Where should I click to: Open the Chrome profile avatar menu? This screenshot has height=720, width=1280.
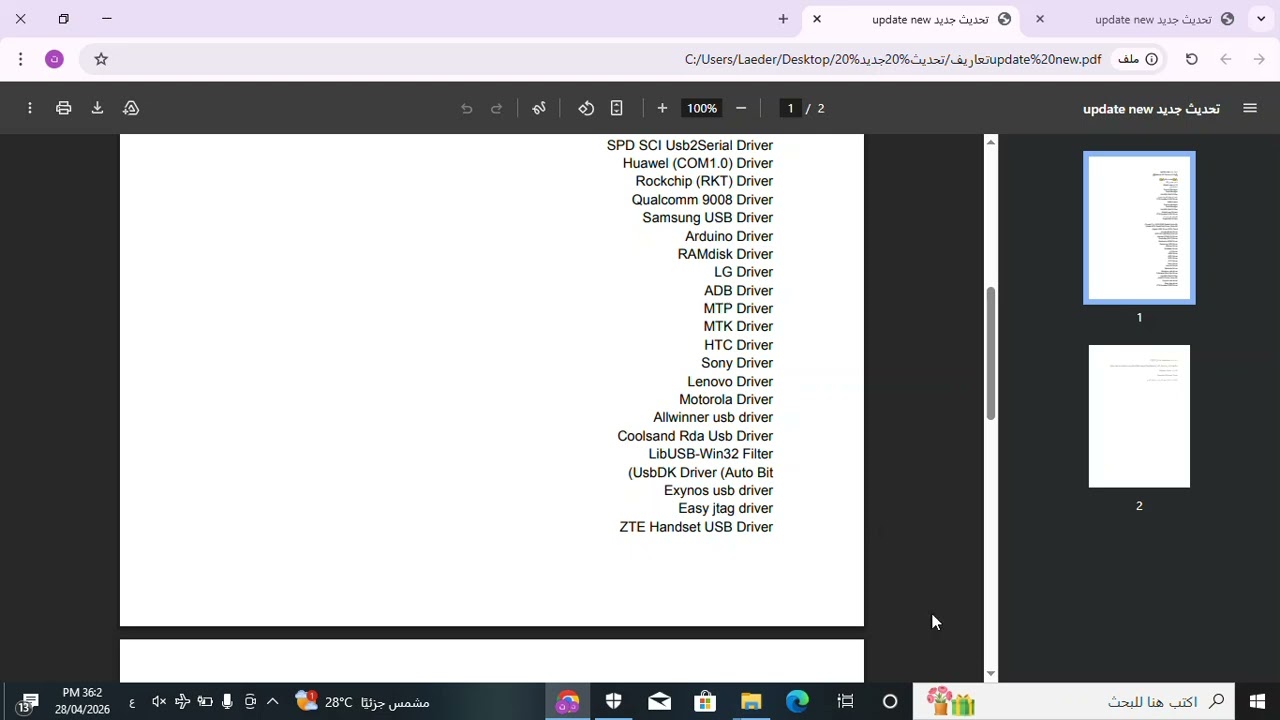click(x=54, y=59)
